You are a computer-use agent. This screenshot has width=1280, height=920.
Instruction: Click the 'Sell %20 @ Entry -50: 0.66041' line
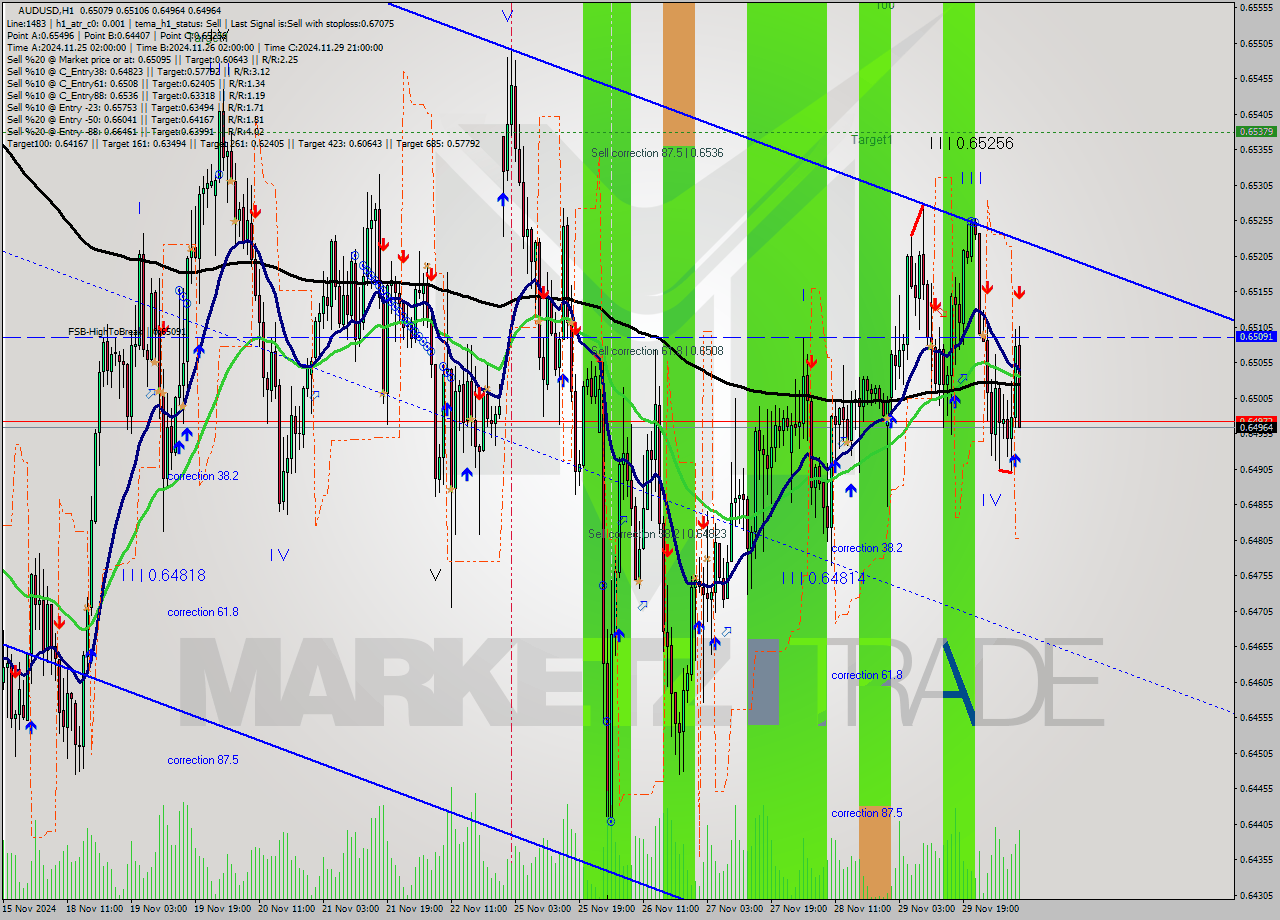135,119
